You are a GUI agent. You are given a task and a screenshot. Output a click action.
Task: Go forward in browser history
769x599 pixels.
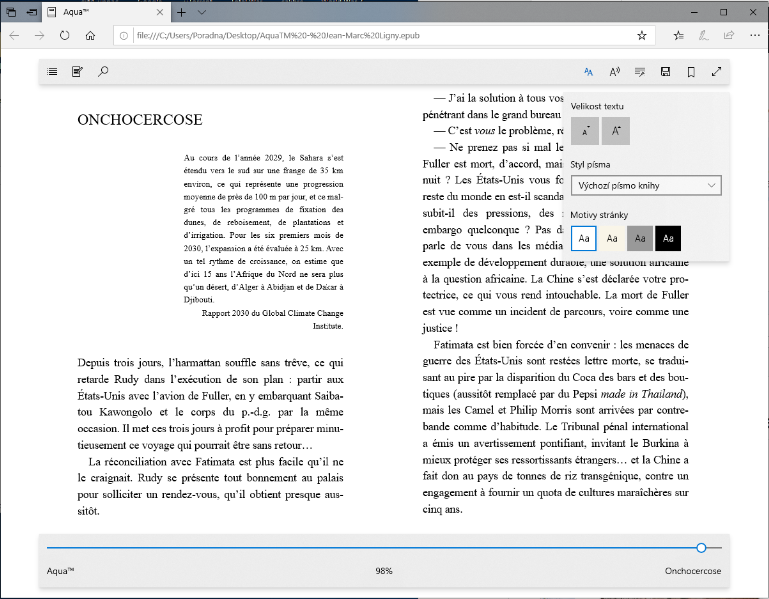39,35
